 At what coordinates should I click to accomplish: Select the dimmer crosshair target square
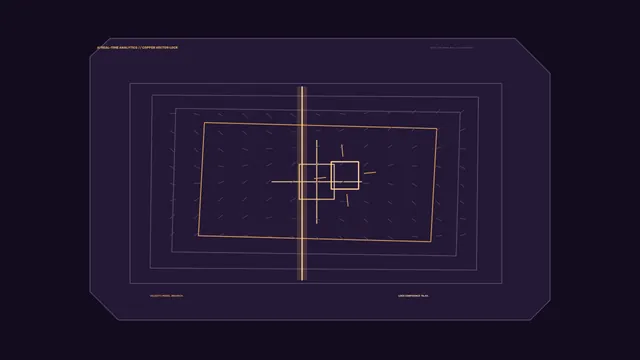point(317,182)
